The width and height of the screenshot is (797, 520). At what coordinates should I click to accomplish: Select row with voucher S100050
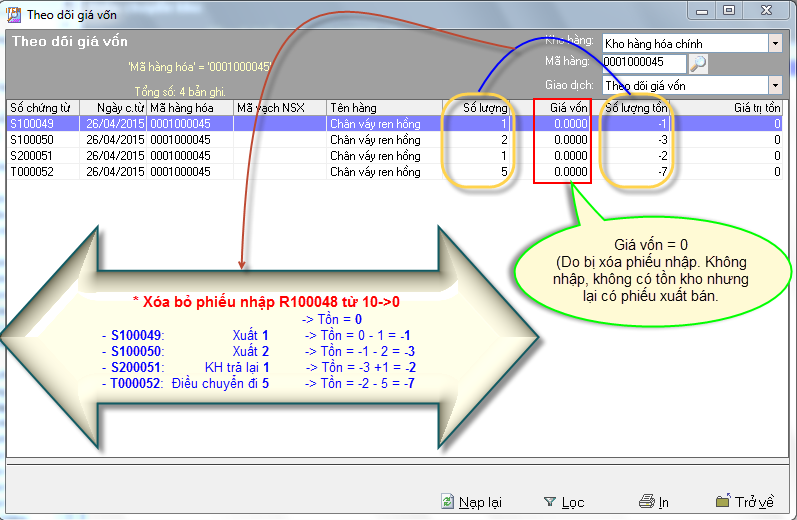point(40,140)
